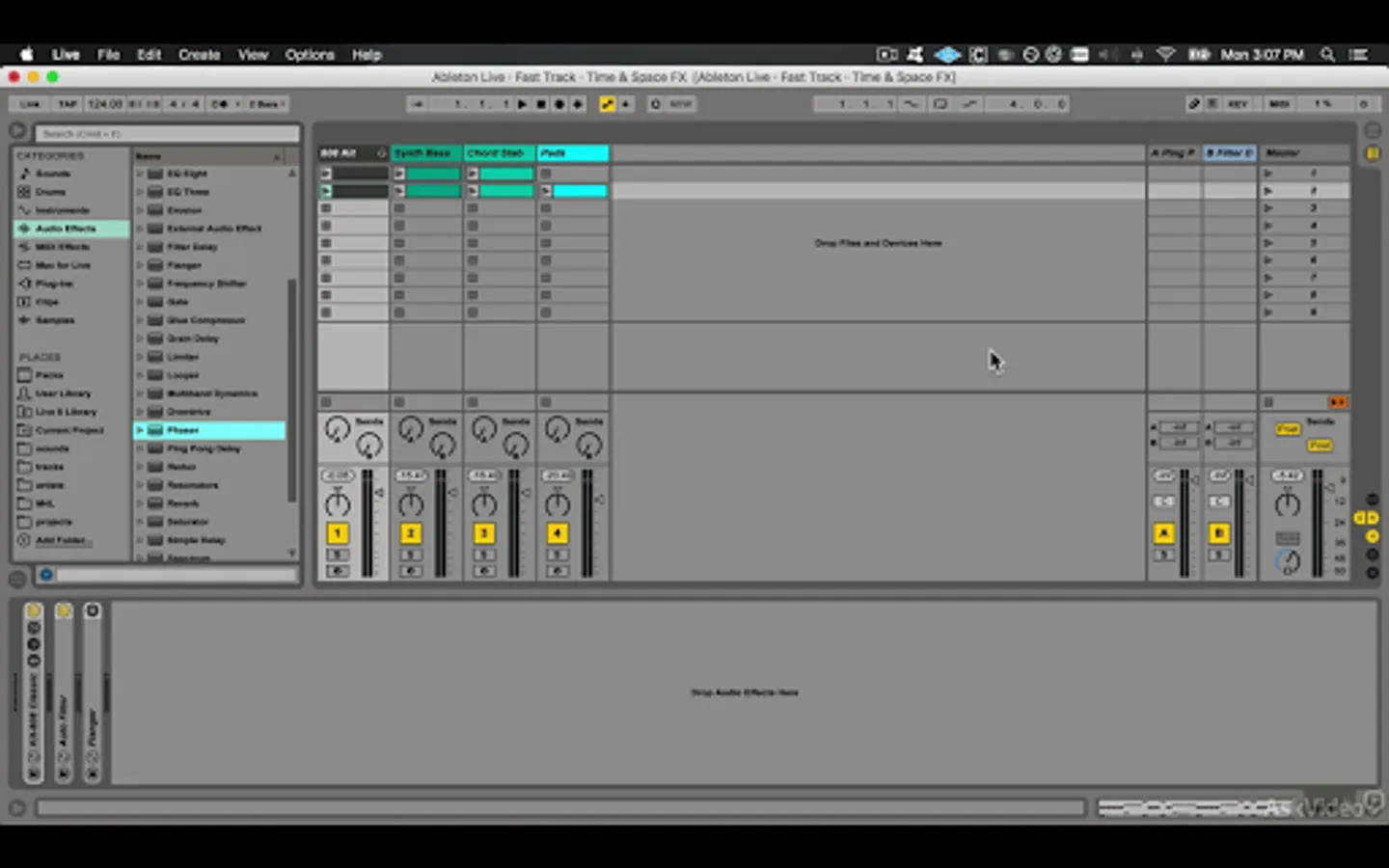The height and width of the screenshot is (868, 1389).
Task: Click the Back to Arrangement button on Master
Action: (x=1337, y=402)
